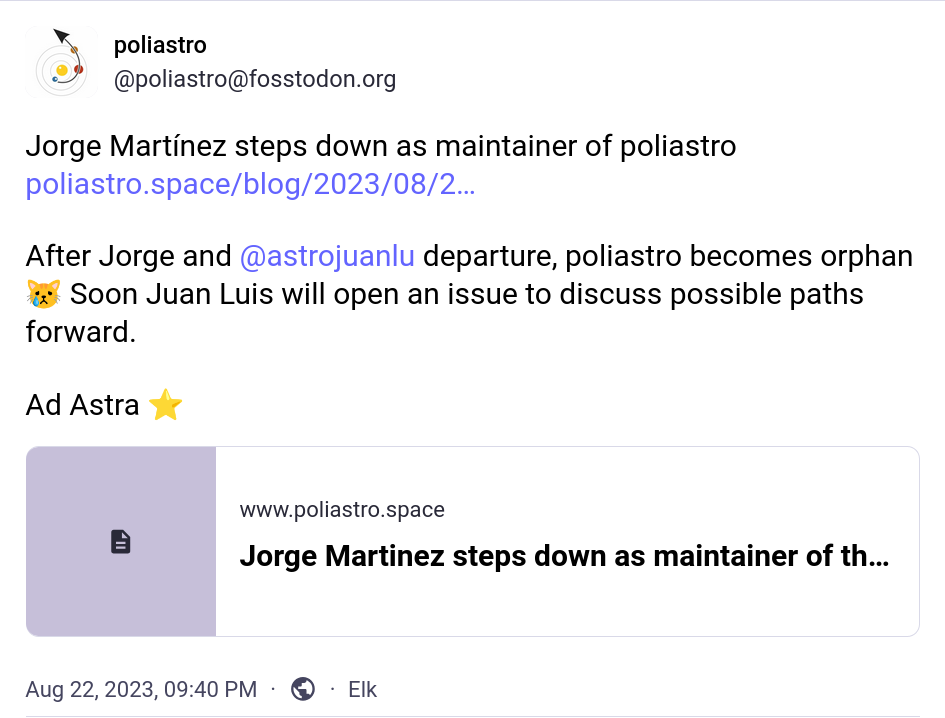Open the poliastro display name profile
This screenshot has width=945, height=718.
pyautogui.click(x=160, y=45)
